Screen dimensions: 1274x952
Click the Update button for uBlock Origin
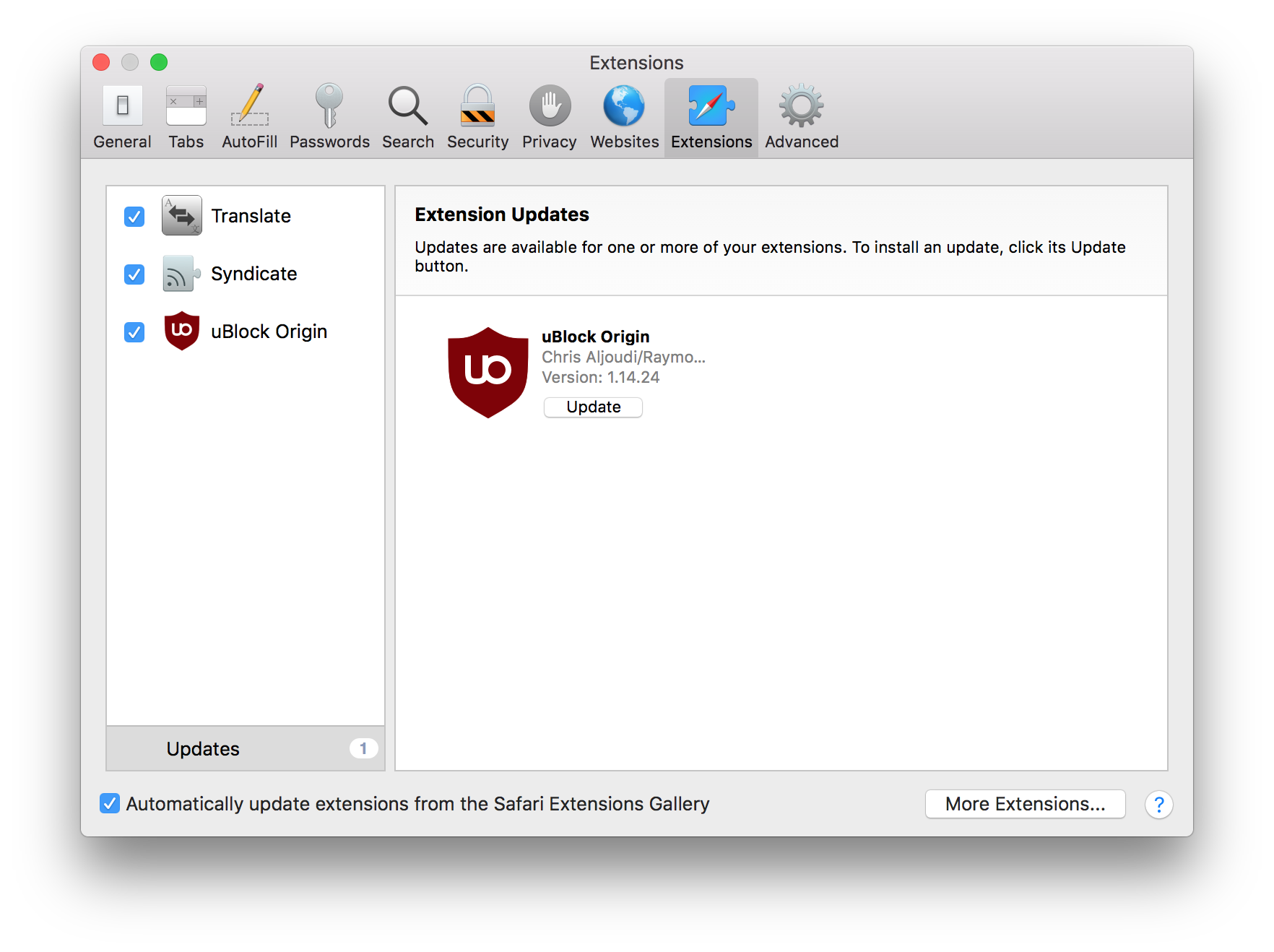click(x=593, y=407)
